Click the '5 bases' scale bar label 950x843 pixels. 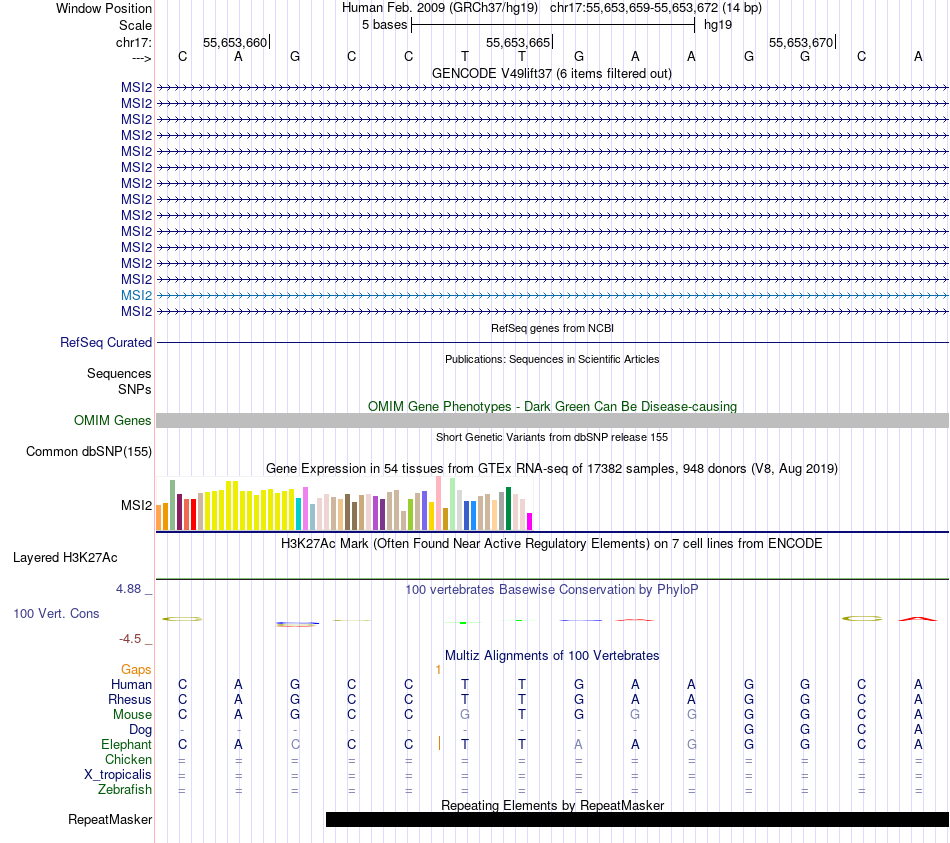[384, 25]
